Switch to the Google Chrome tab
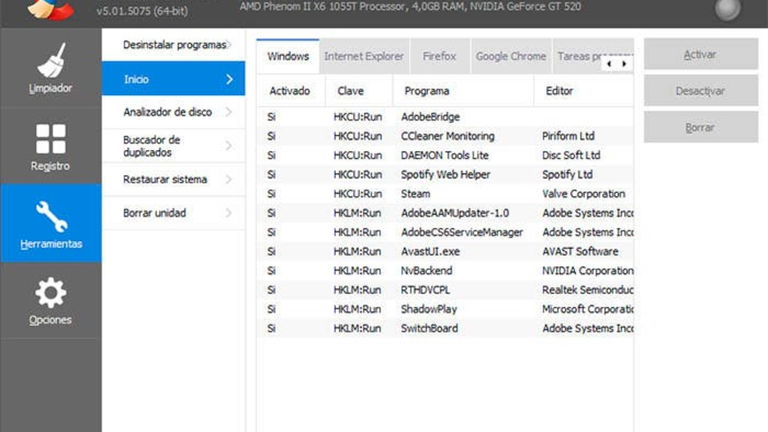This screenshot has height=432, width=768. pos(511,56)
